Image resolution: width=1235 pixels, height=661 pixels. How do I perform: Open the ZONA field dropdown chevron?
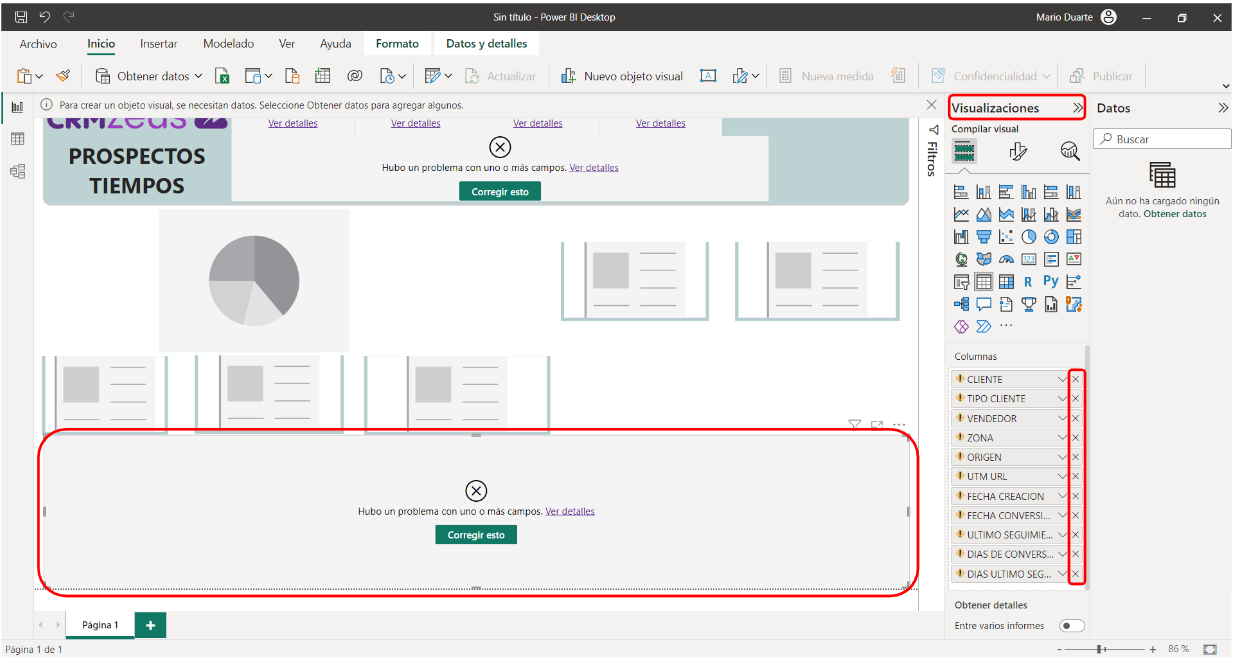tap(1062, 437)
